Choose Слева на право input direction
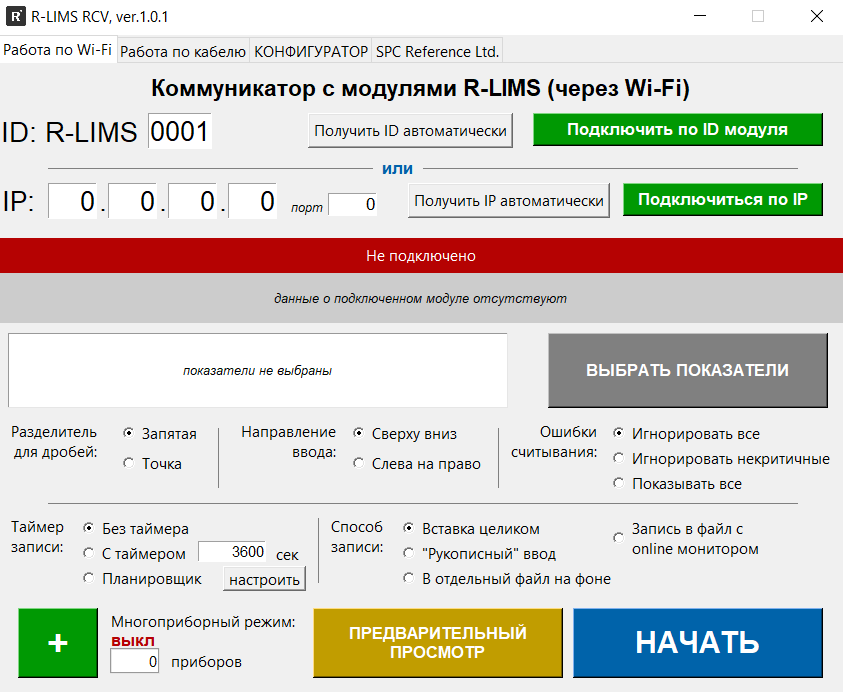843x692 pixels. click(x=359, y=463)
